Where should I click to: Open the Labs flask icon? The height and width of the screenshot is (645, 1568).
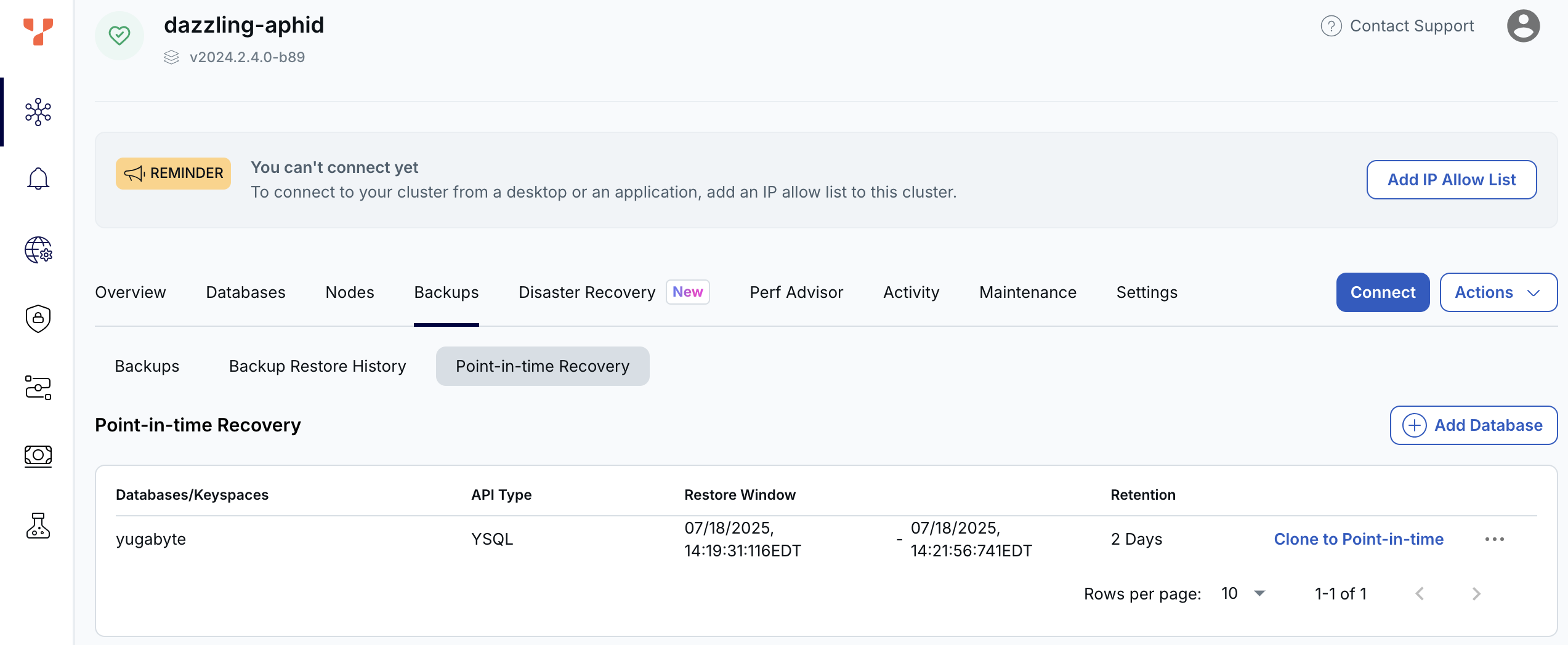click(x=38, y=526)
